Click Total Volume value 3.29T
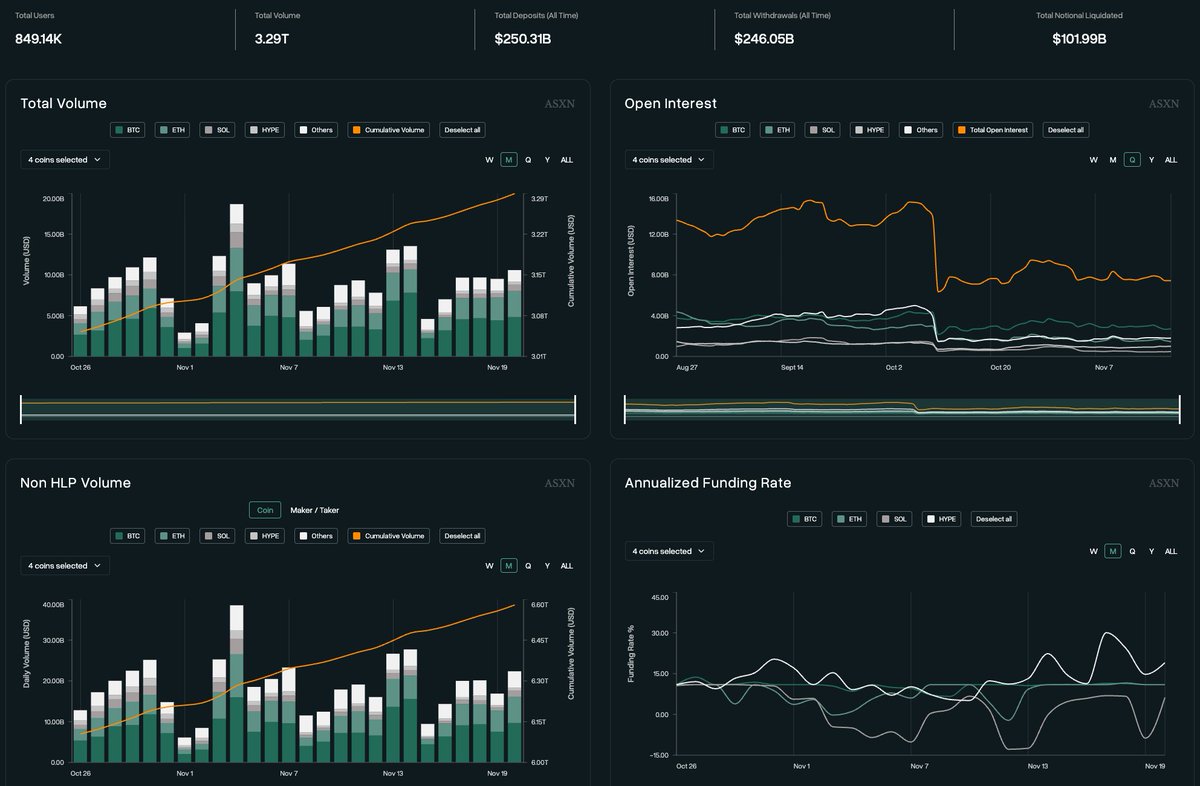1200x786 pixels. [x=271, y=39]
